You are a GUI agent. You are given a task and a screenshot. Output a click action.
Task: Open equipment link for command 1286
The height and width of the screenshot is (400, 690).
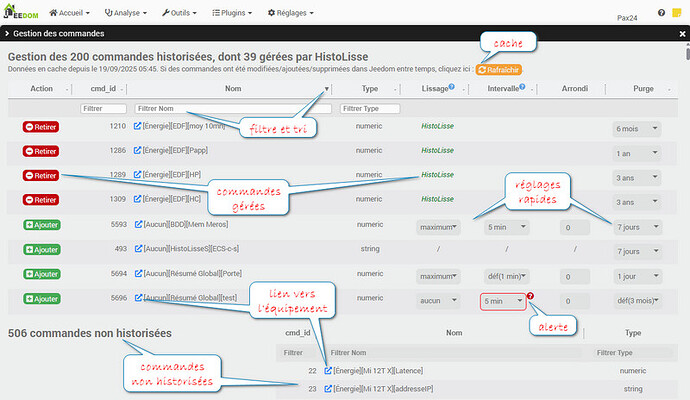137,150
